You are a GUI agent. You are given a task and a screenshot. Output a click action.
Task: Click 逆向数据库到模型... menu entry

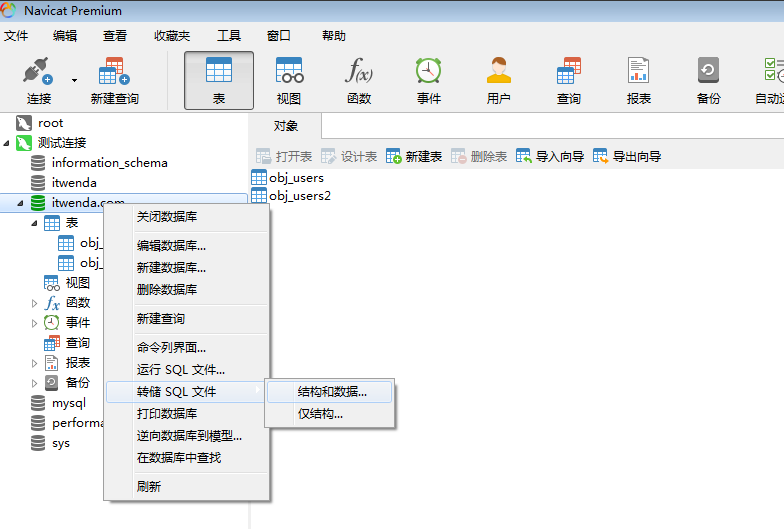pos(189,436)
